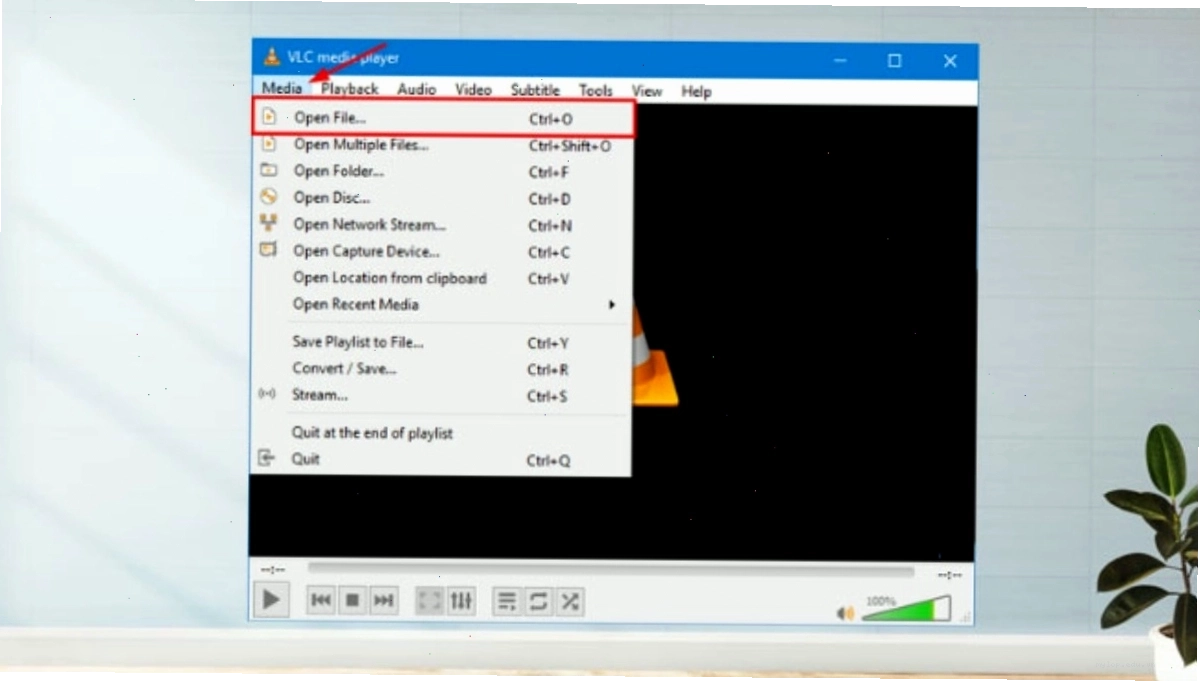Toggle random shuffle playback

[x=570, y=601]
